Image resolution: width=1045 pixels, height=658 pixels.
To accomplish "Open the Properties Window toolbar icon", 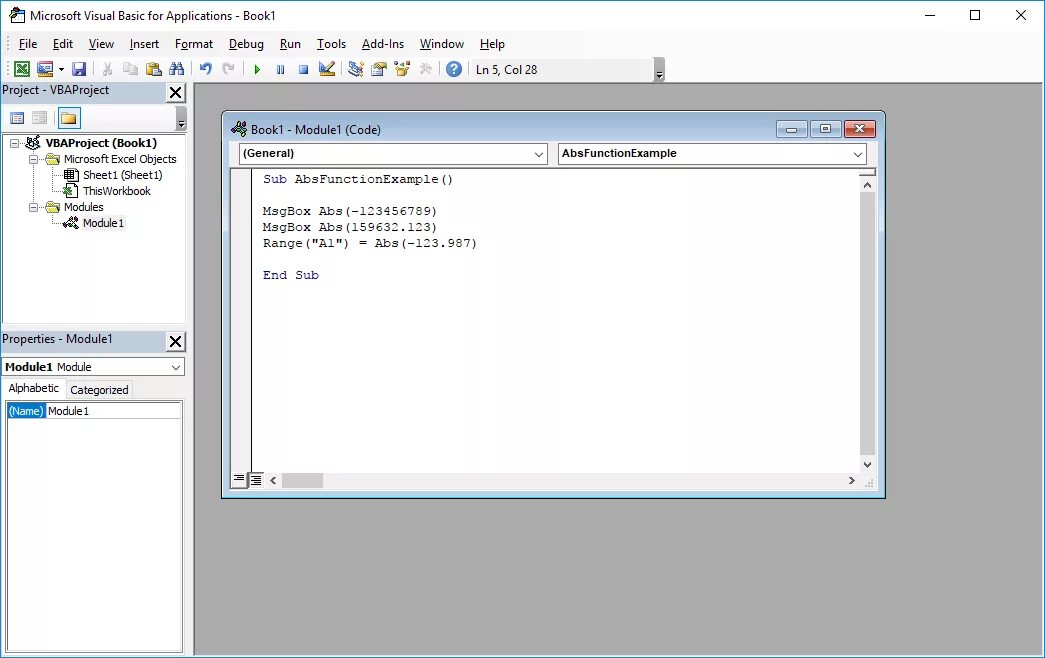I will (379, 69).
